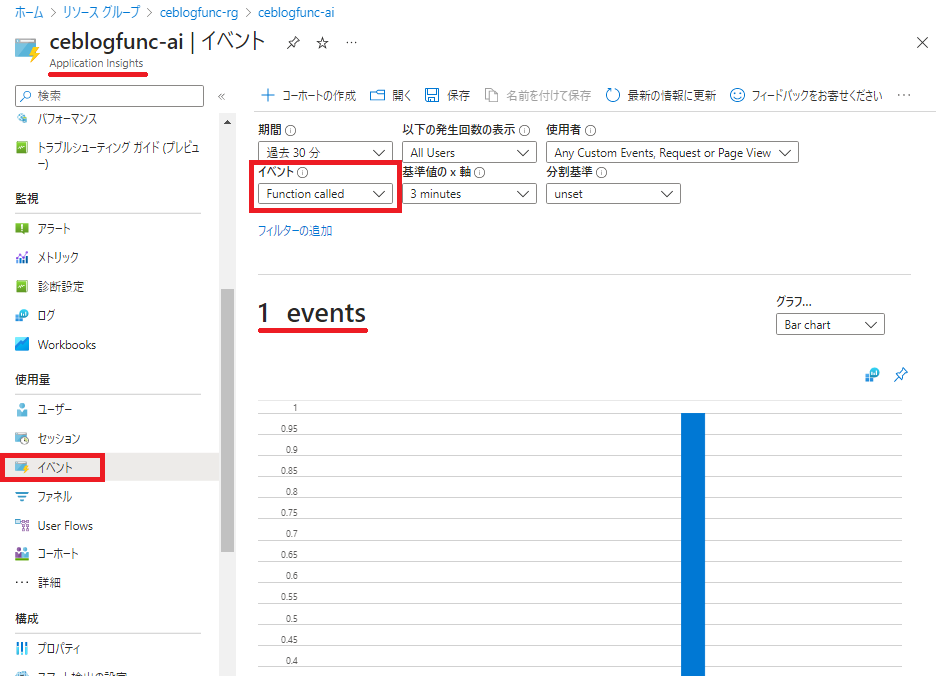The width and height of the screenshot is (936, 676).
Task: Open the unset split-by dropdown
Action: [x=613, y=193]
